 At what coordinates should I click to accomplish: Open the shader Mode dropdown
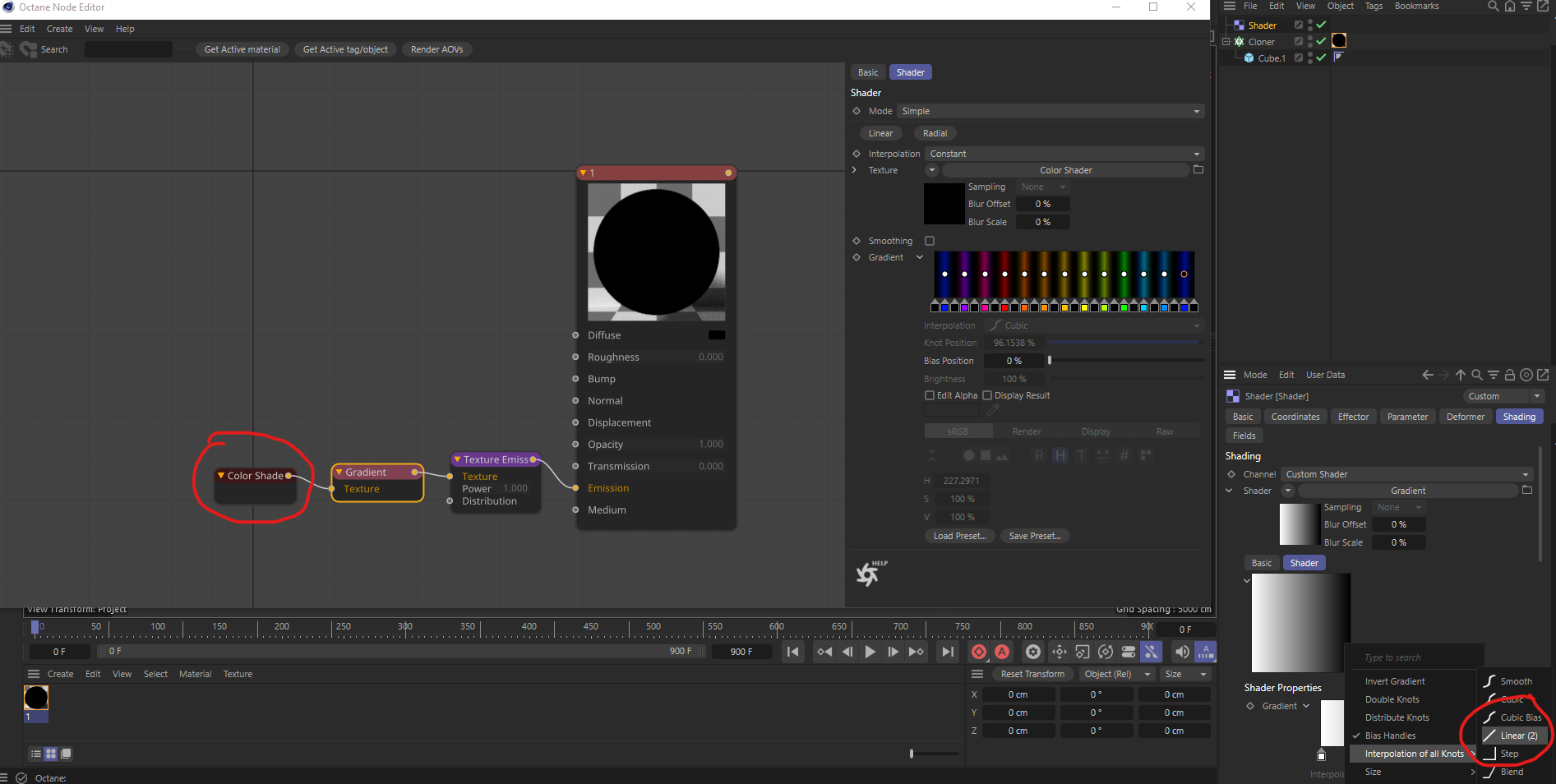click(x=1050, y=111)
